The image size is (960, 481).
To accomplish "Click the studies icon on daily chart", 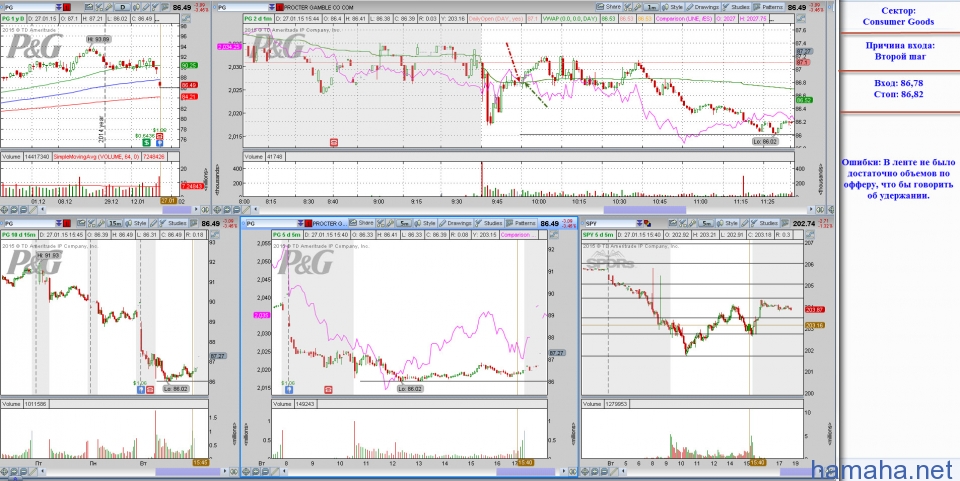I will [156, 7].
